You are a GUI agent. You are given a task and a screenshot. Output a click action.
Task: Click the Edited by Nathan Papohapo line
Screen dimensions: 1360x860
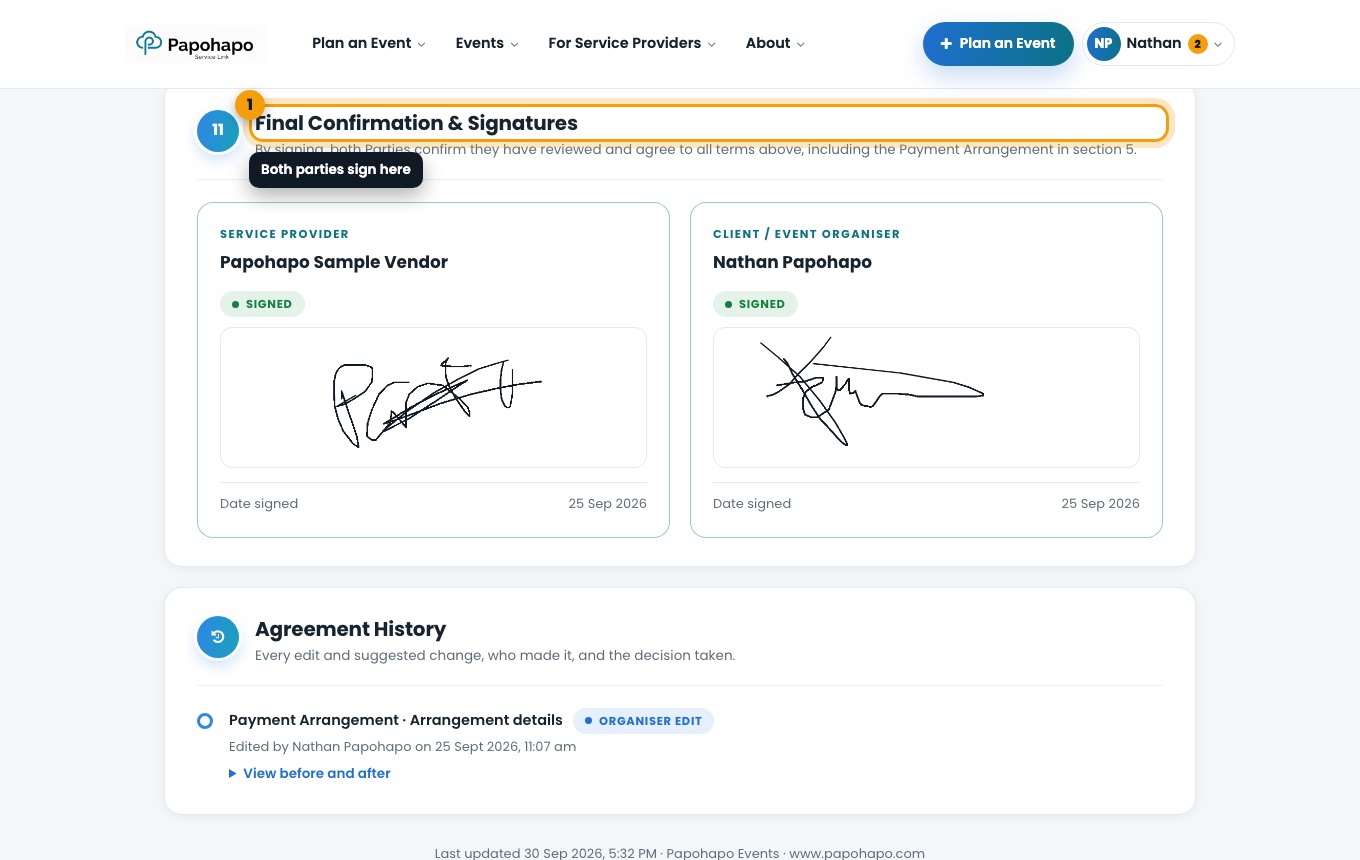(402, 746)
